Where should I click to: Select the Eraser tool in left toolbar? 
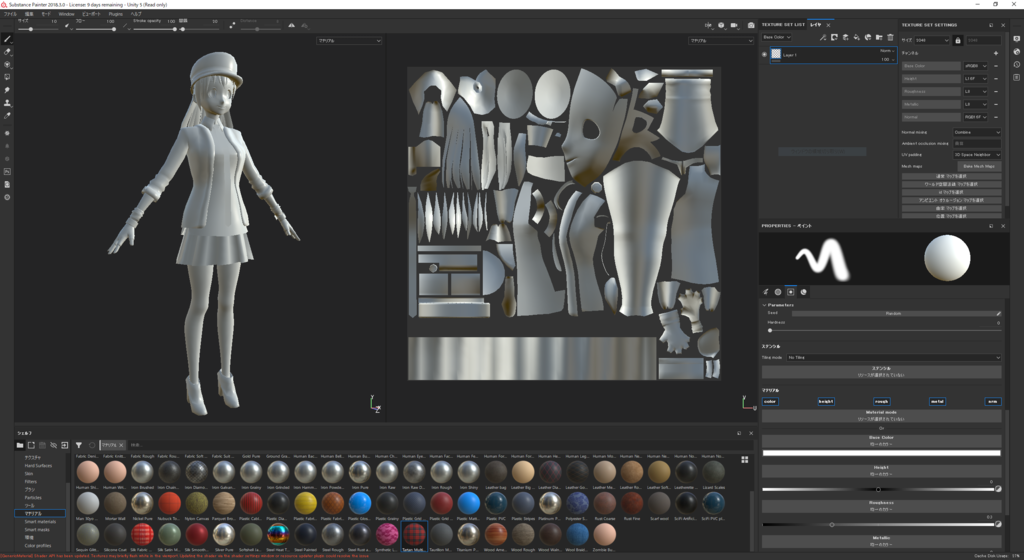7,51
